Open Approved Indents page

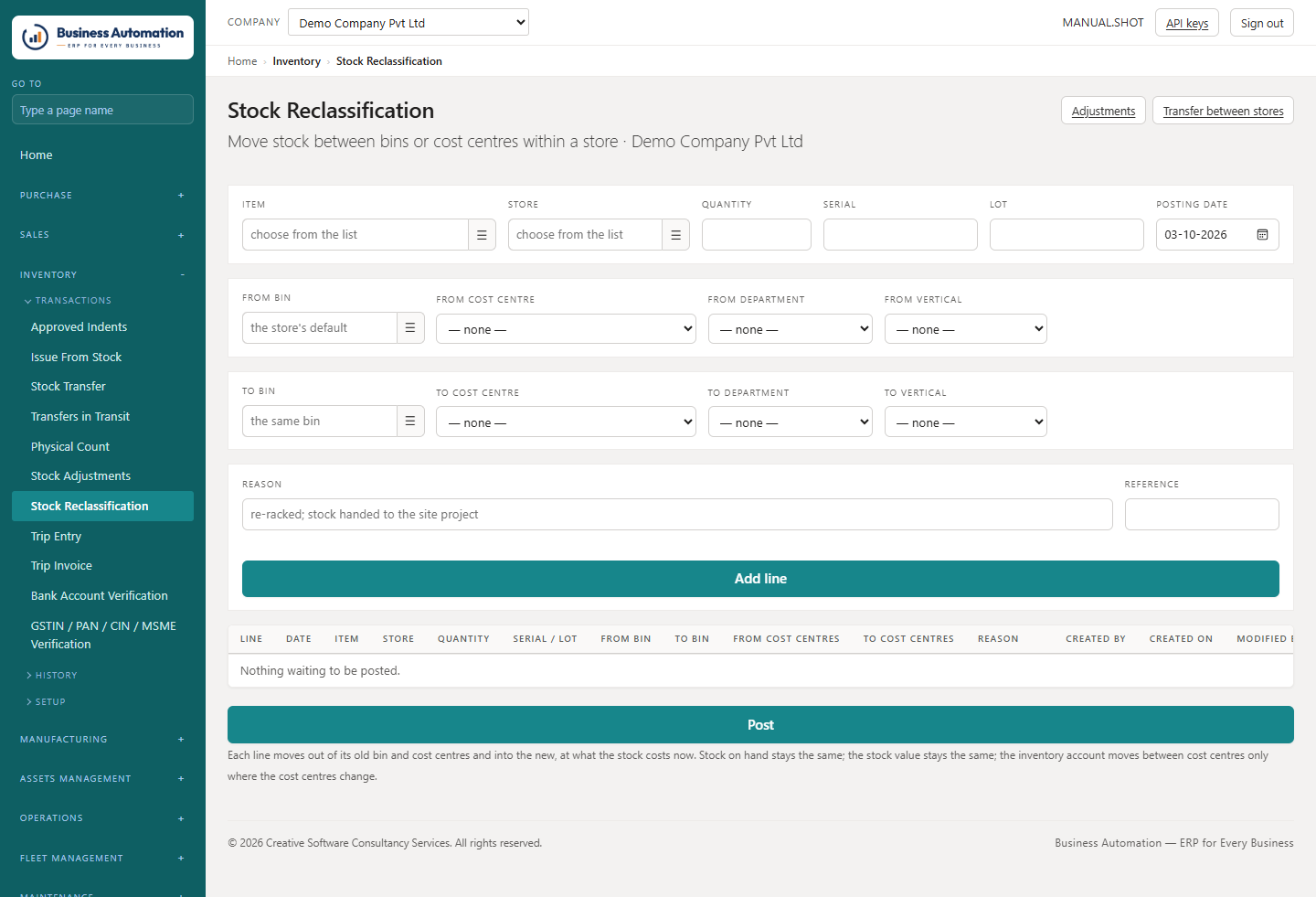pos(102,327)
